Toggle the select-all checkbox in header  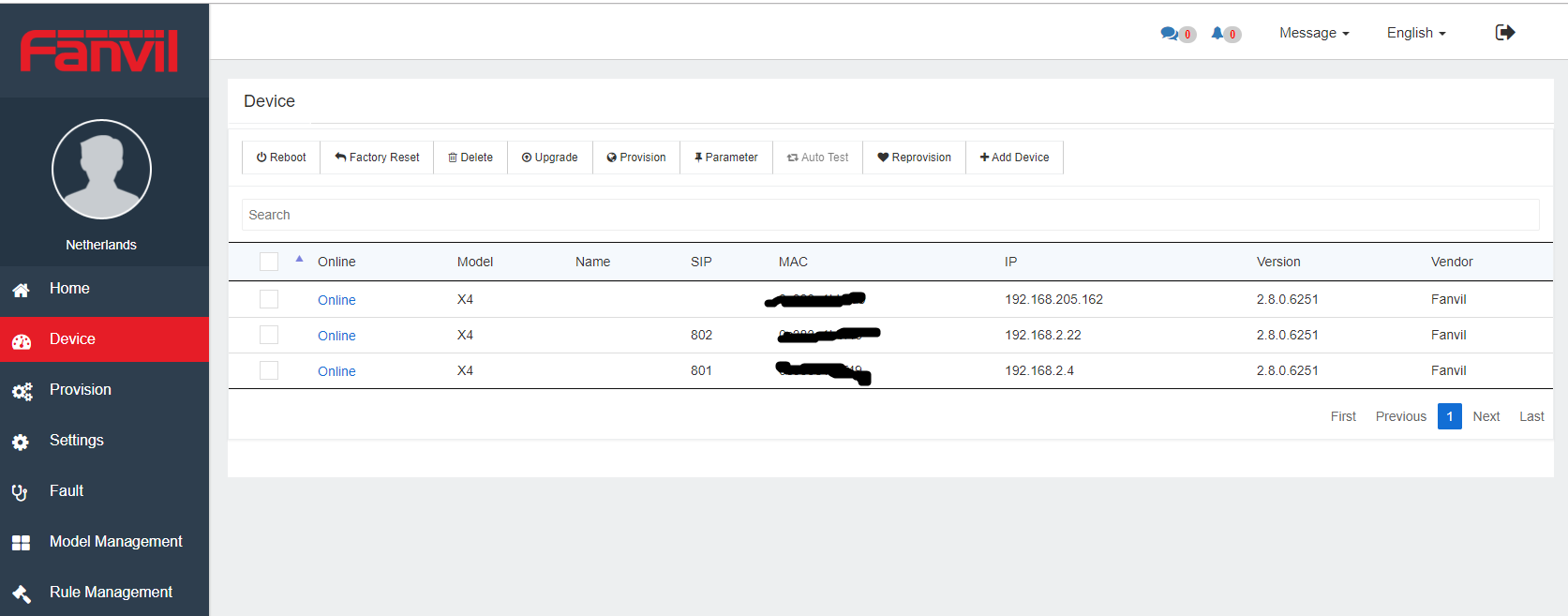(x=269, y=262)
